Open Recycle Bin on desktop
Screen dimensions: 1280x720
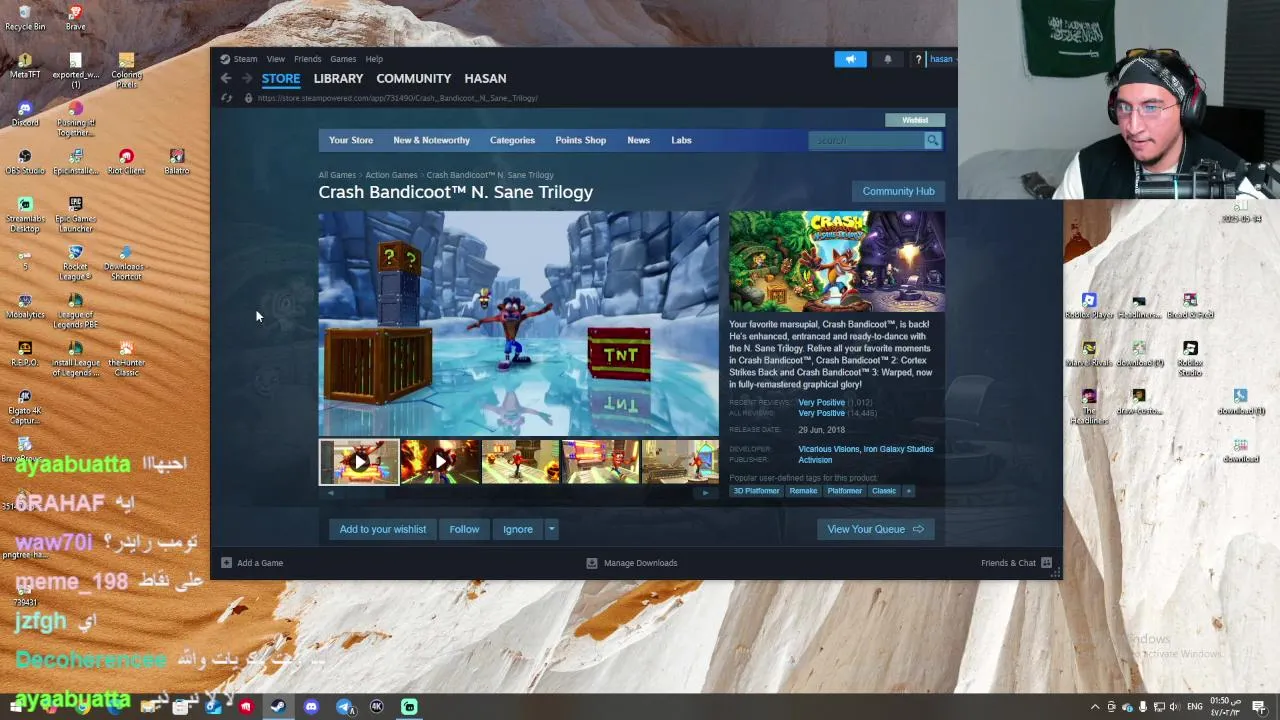pos(25,17)
